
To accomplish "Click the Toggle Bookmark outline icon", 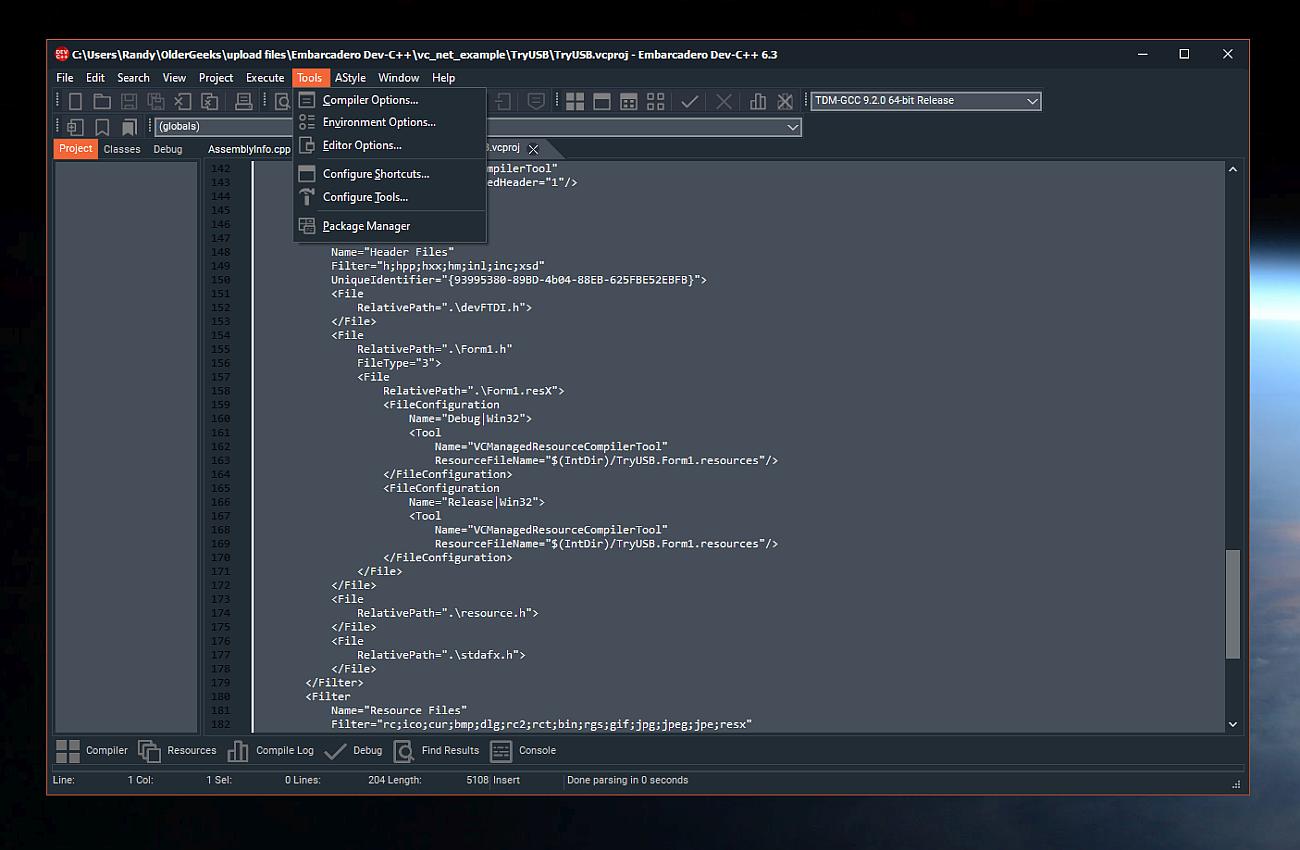I will [102, 127].
